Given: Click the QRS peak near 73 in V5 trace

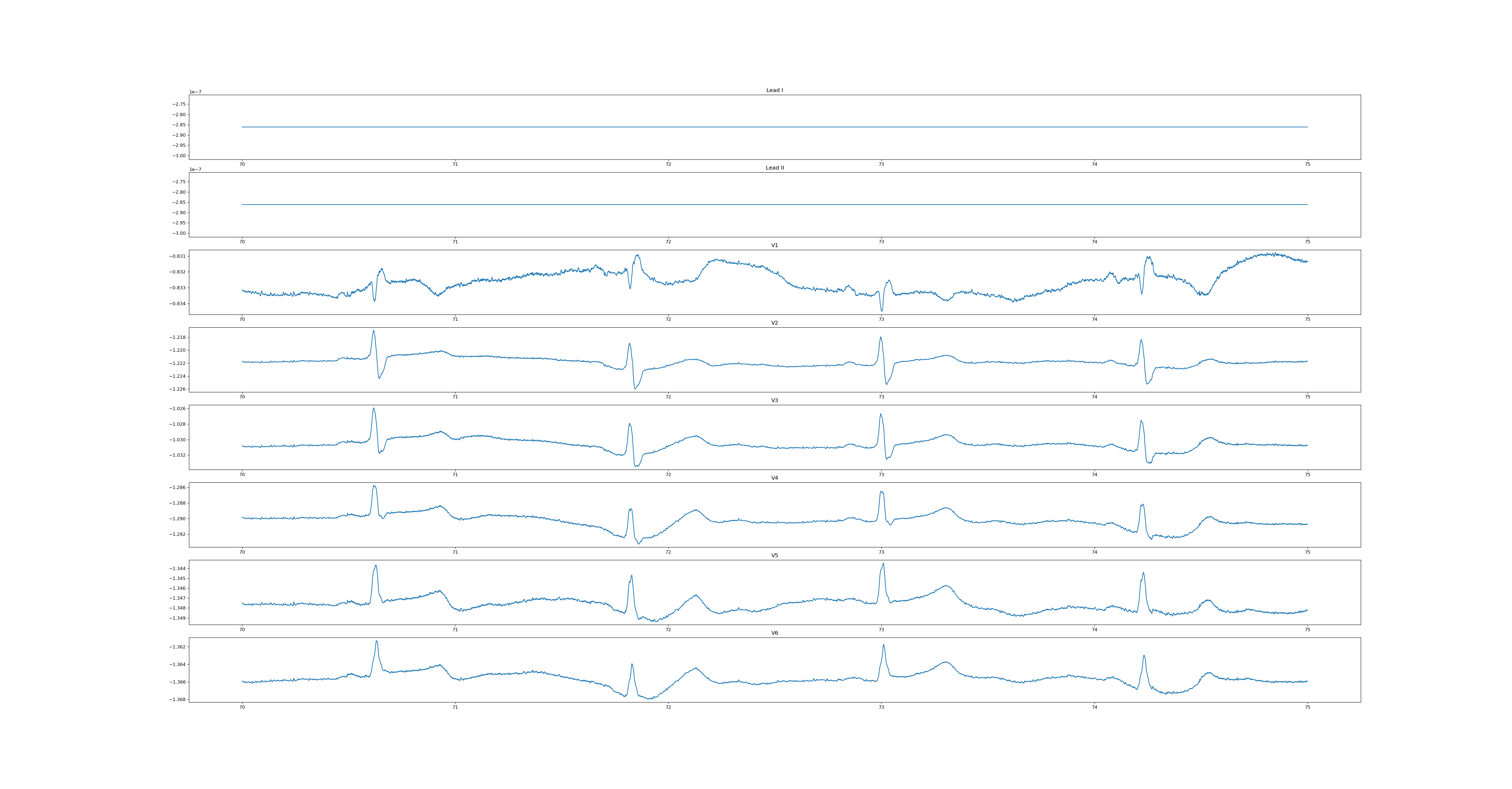Looking at the screenshot, I should point(883,564).
